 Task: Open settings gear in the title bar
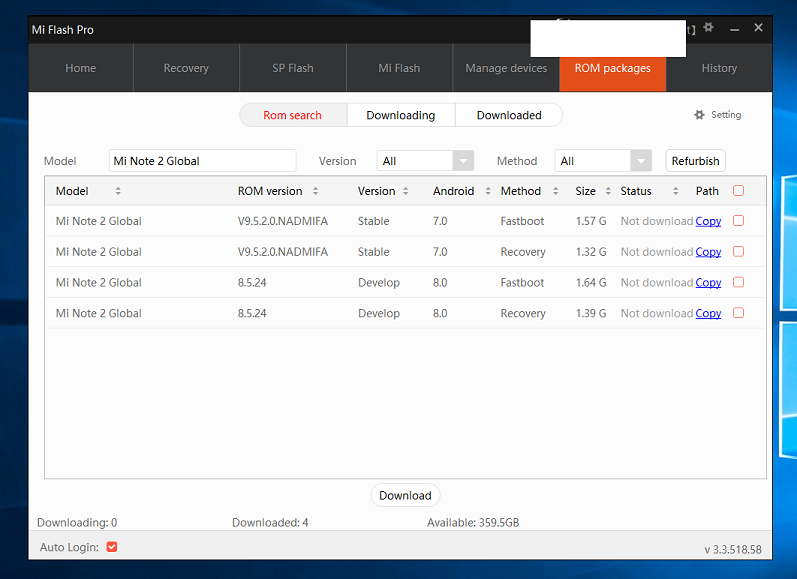coord(709,28)
